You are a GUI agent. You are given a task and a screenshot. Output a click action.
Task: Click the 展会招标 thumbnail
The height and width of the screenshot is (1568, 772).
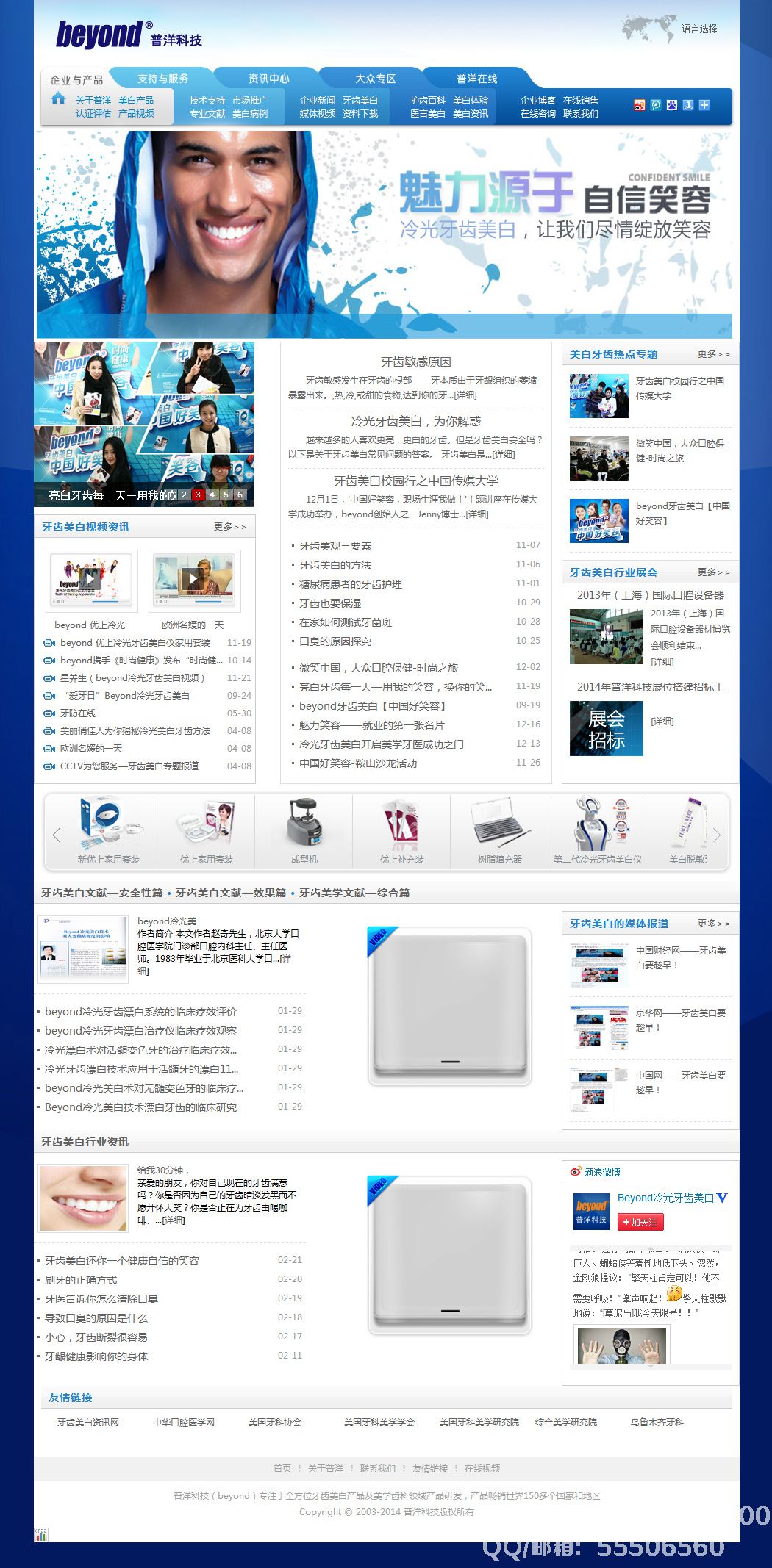pyautogui.click(x=607, y=728)
